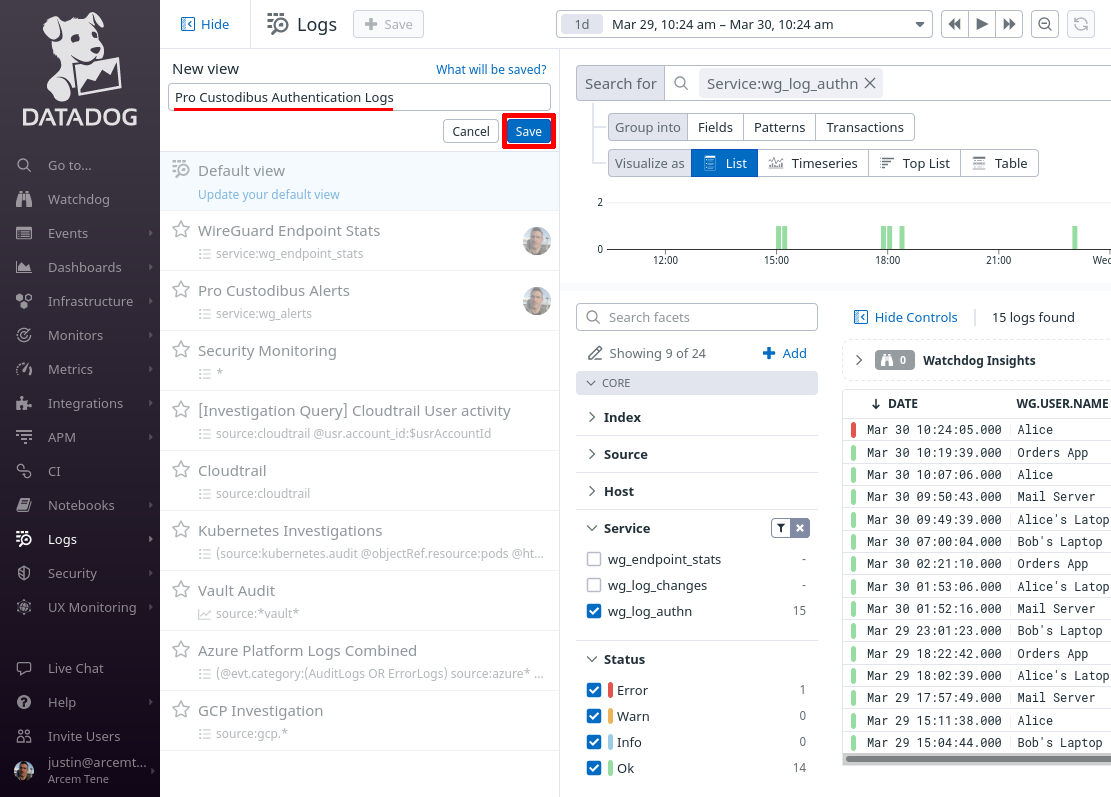This screenshot has height=797, width=1111.
Task: Star the Cloudtrail saved view
Action: click(181, 470)
